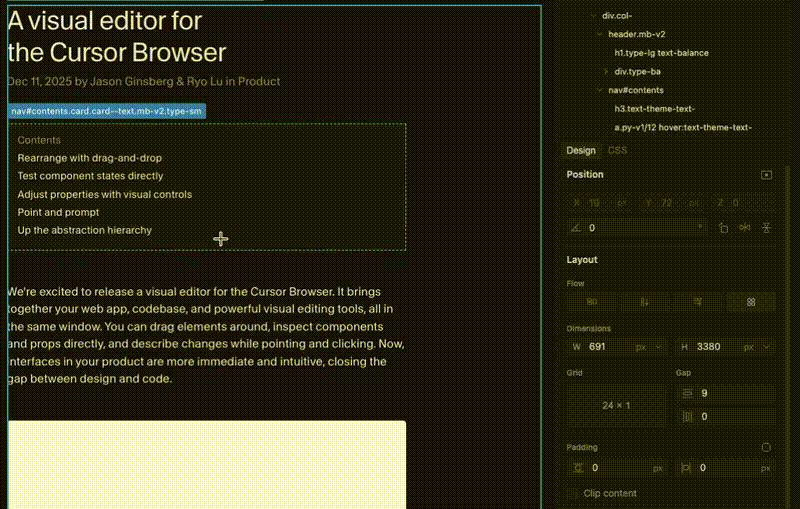Screen dimensions: 800x509
Task: Click the rotate 90 degrees icon
Action: point(723,227)
